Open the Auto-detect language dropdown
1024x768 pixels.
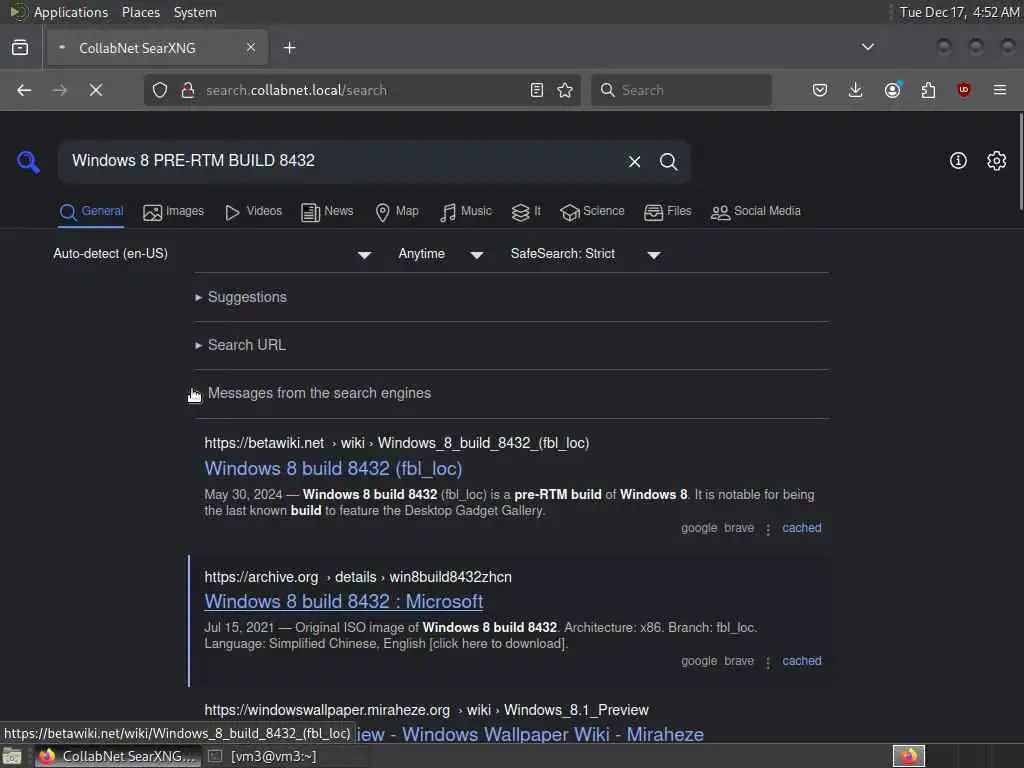212,254
